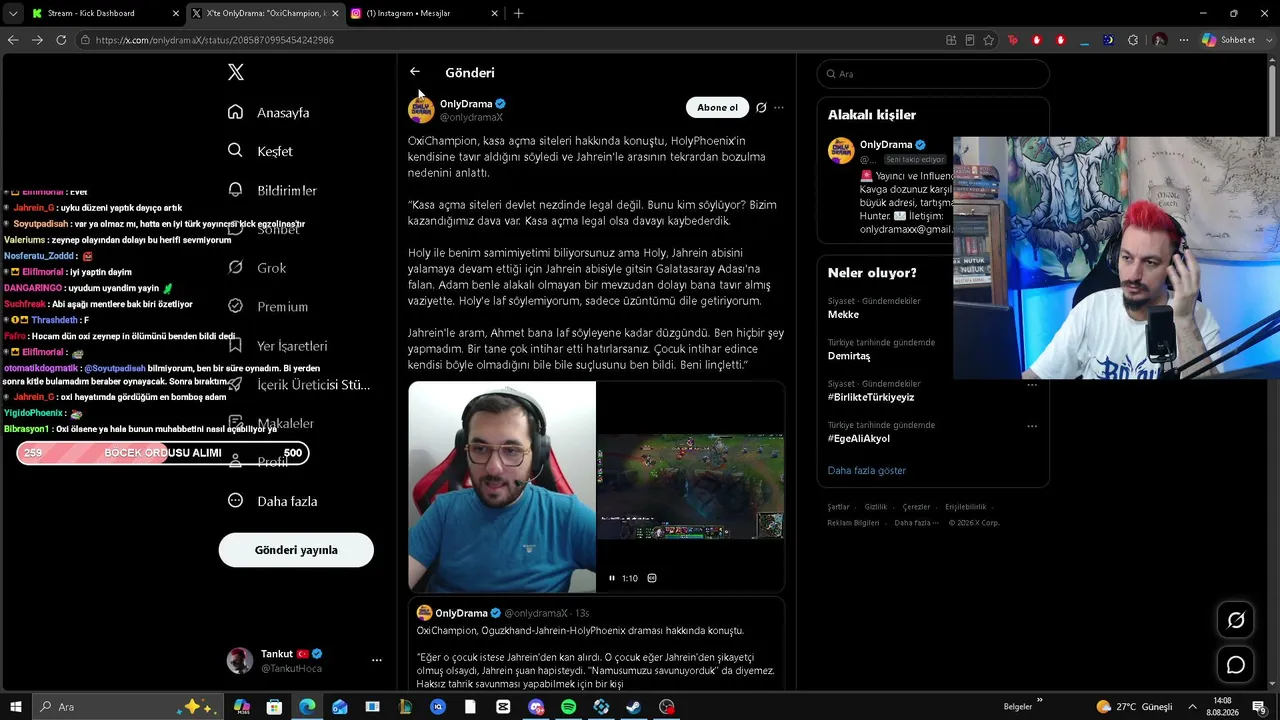This screenshot has width=1280, height=720.
Task: Go to Anasayfa in the X sidebar
Action: tap(269, 112)
